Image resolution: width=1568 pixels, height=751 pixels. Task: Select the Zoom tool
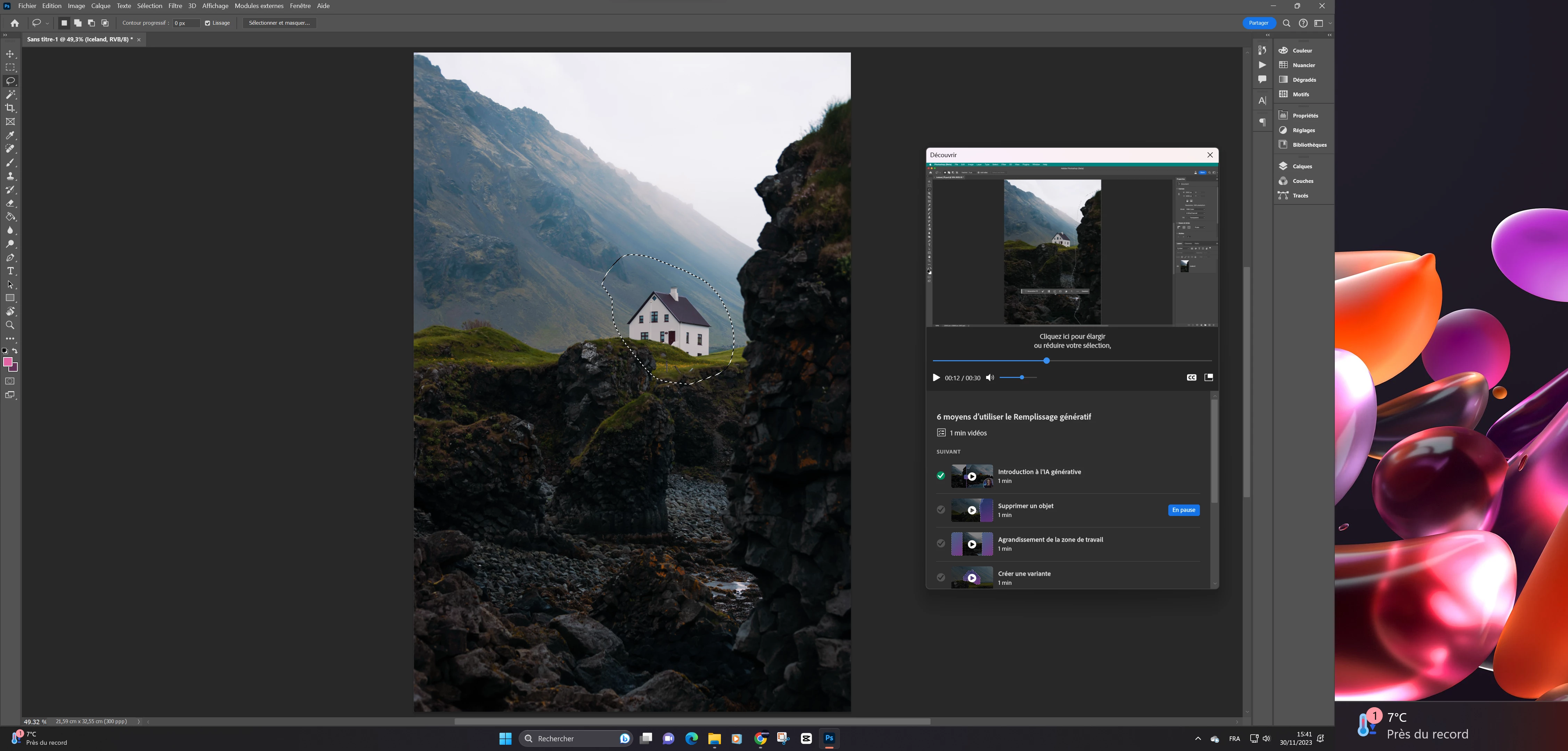click(x=10, y=325)
